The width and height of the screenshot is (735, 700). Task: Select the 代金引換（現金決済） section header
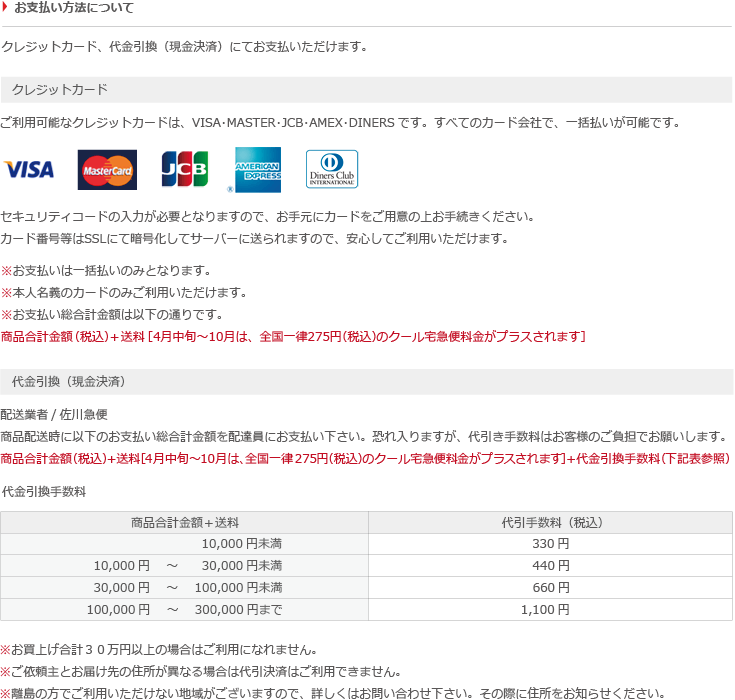pyautogui.click(x=366, y=382)
